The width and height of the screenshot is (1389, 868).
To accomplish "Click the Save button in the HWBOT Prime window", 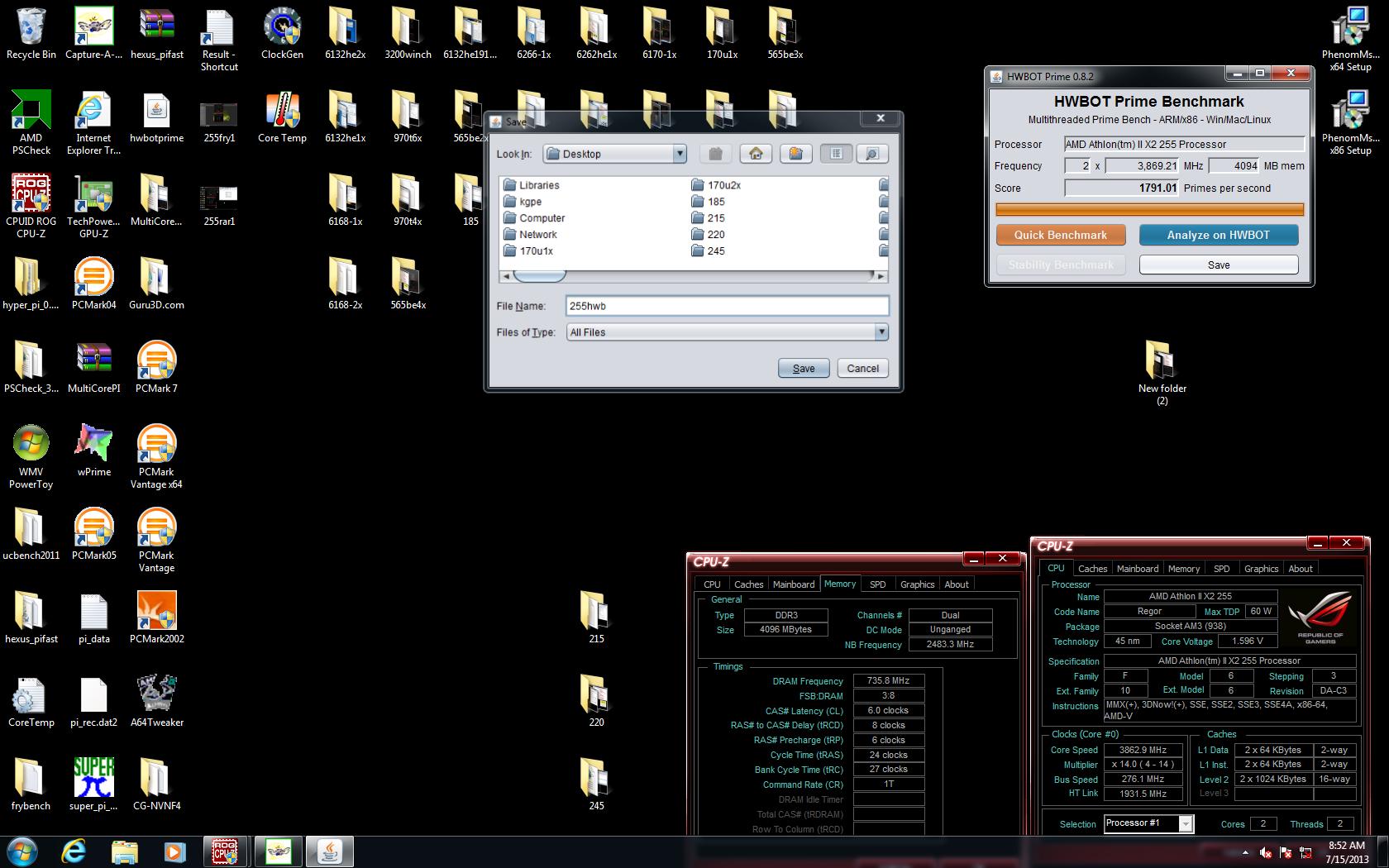I will pos(1218,265).
